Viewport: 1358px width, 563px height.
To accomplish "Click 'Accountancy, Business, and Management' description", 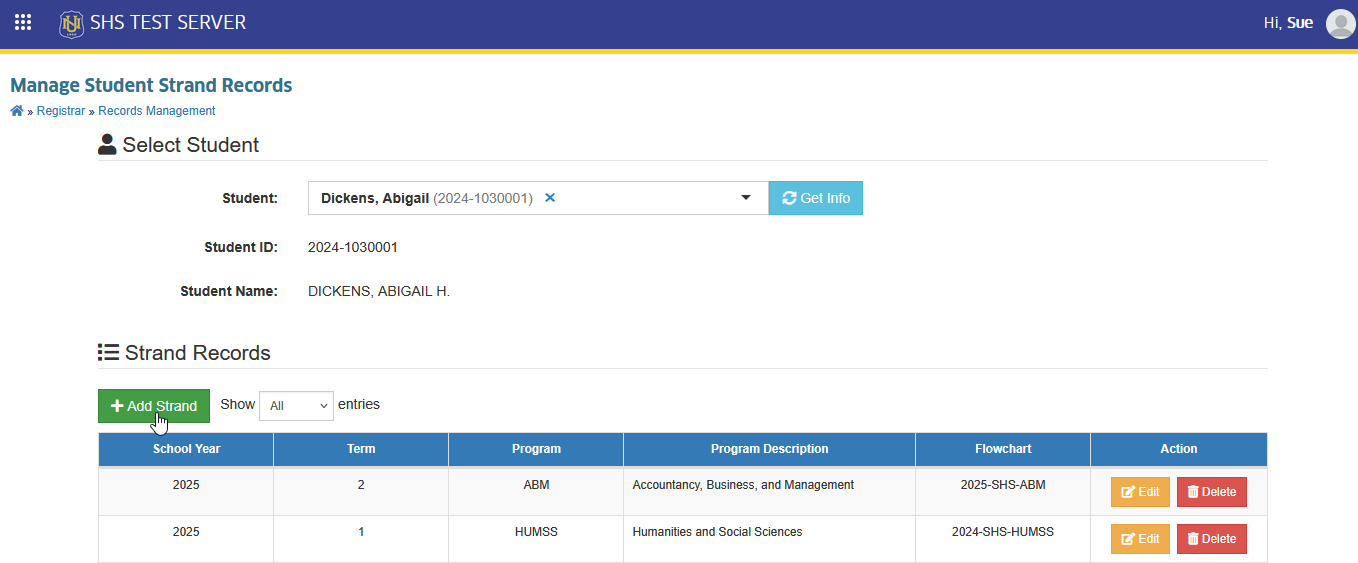I will coord(743,485).
